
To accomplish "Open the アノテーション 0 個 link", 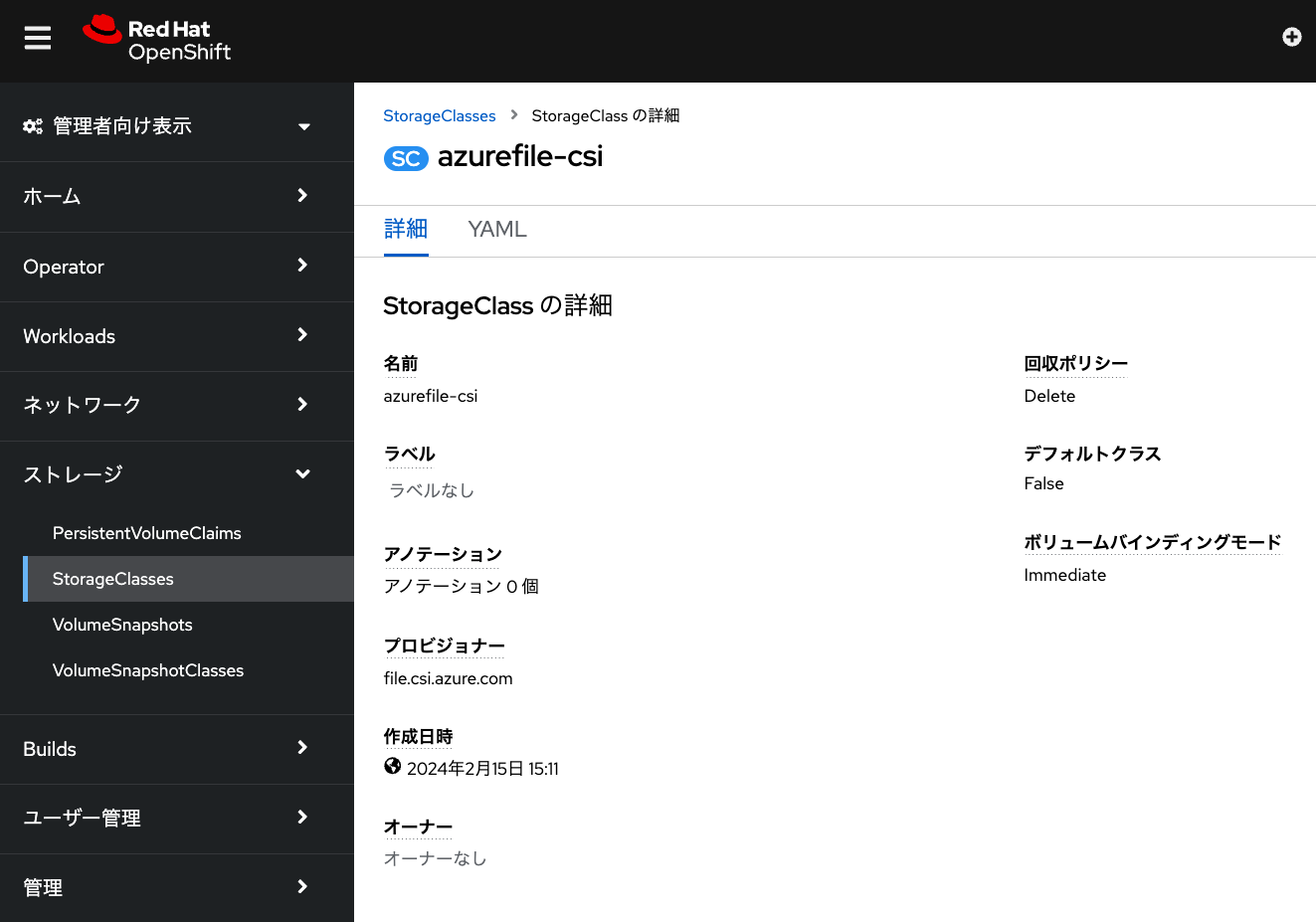I will pyautogui.click(x=462, y=587).
